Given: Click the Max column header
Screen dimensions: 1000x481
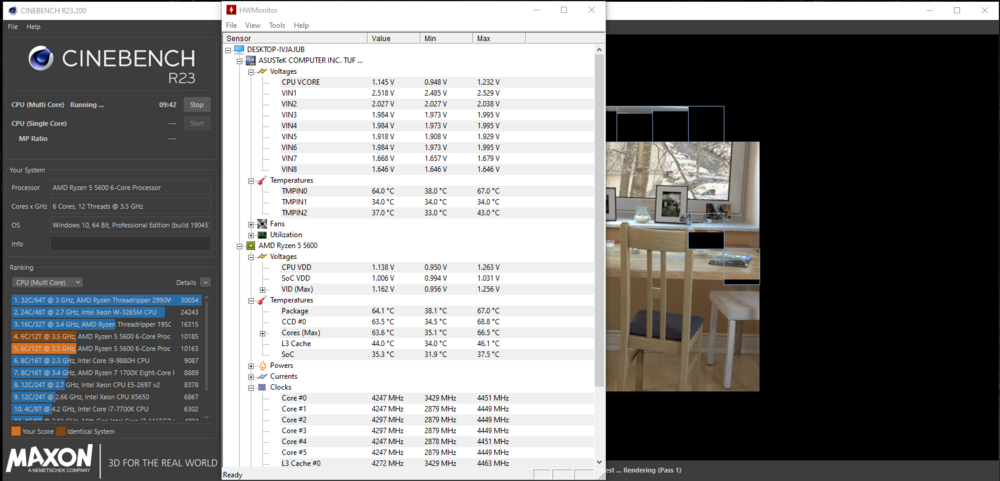Looking at the screenshot, I should coord(483,38).
